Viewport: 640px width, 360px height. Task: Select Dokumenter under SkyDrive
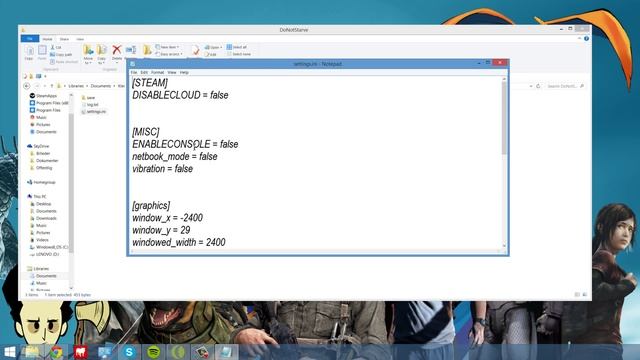44,160
